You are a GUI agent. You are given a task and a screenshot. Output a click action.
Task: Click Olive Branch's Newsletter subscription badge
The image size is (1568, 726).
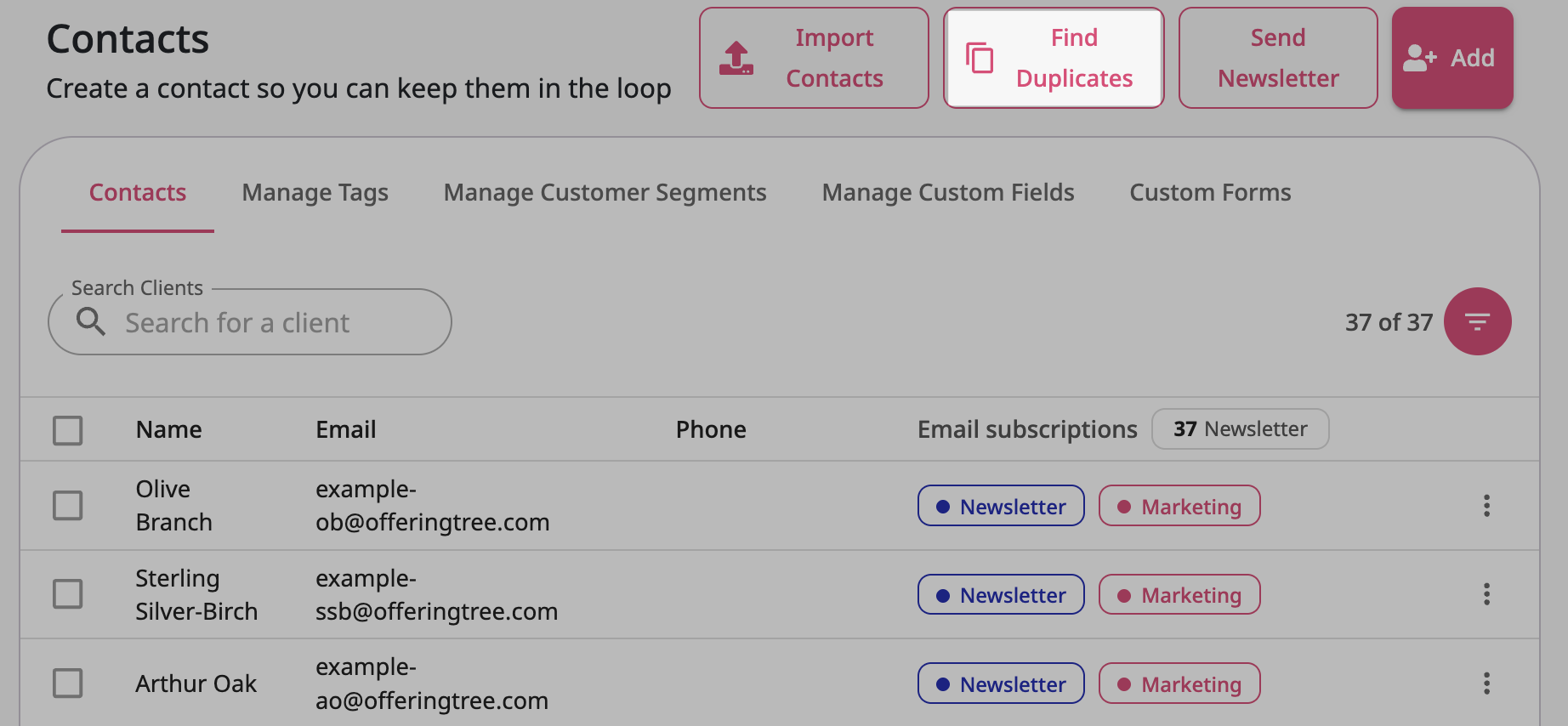pyautogui.click(x=1001, y=506)
